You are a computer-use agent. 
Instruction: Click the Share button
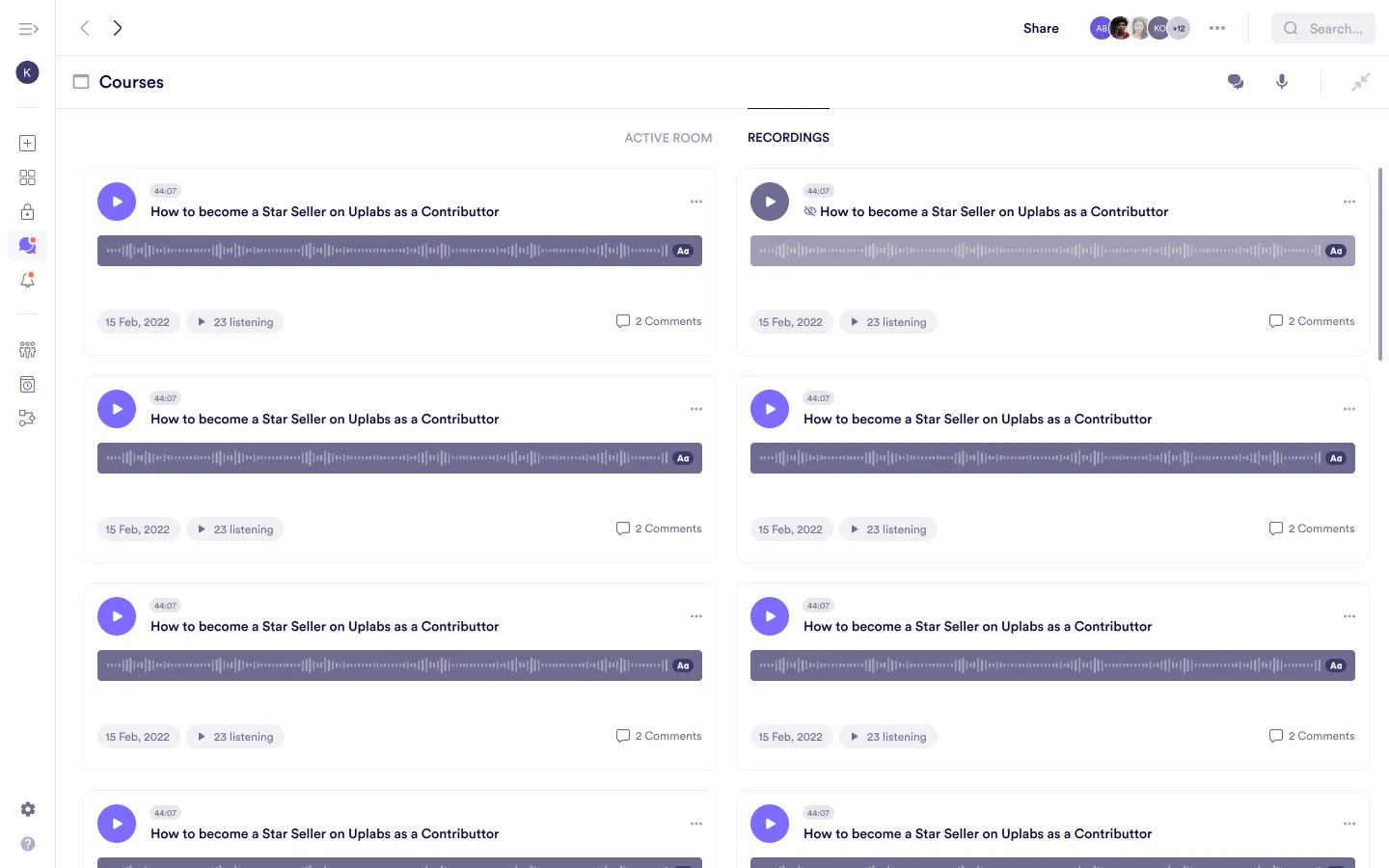(1040, 28)
